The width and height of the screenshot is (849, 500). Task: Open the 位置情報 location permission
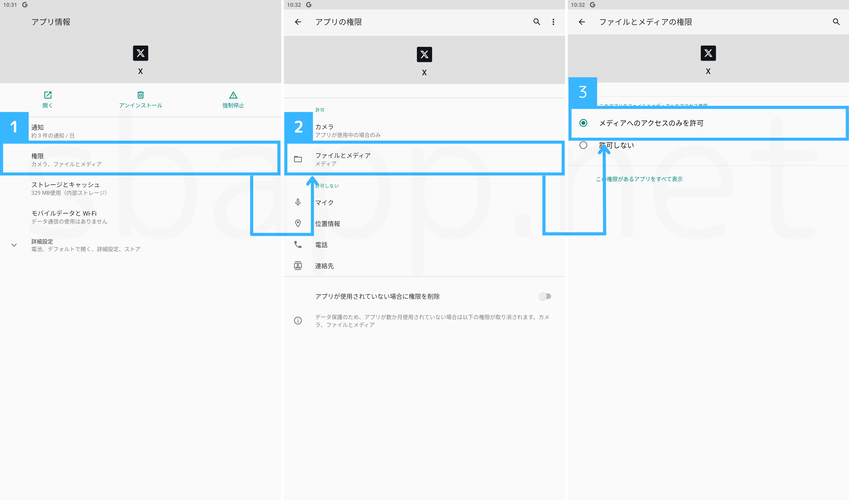click(328, 224)
